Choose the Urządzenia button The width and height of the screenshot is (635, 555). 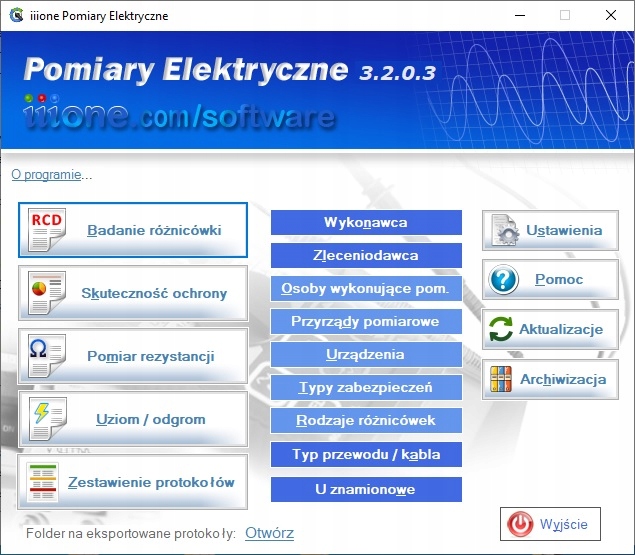pyautogui.click(x=366, y=354)
